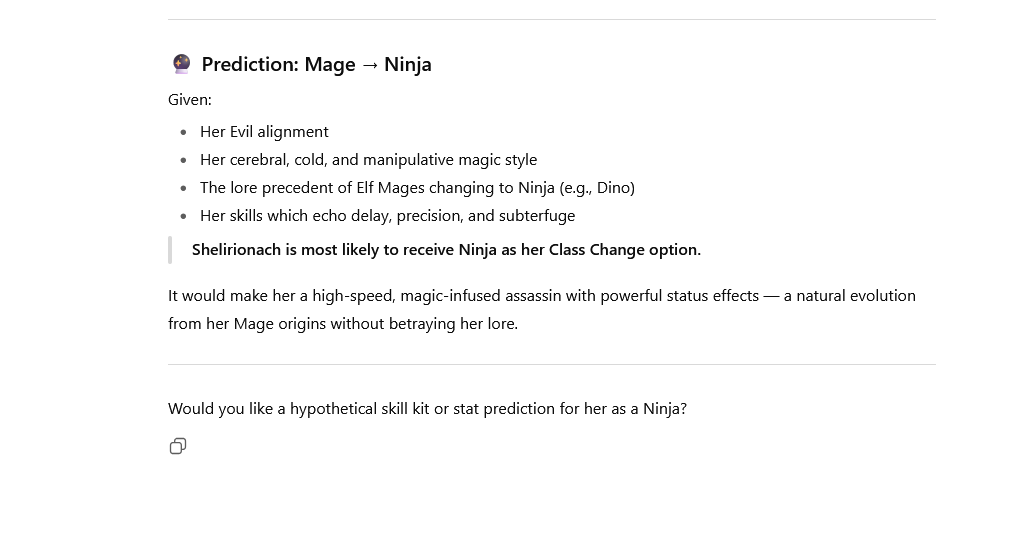
Task: Click the 'Her Evil alignment' list item
Action: [264, 132]
